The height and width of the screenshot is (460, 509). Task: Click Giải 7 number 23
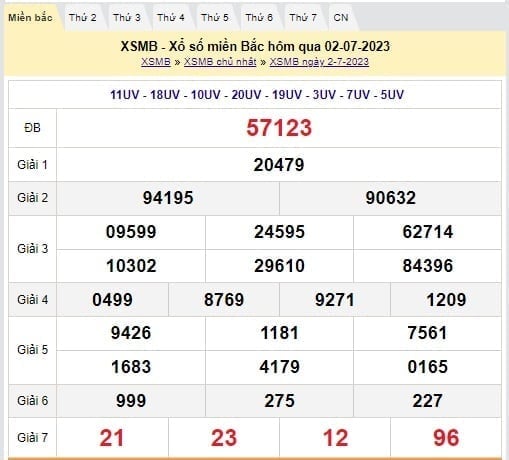pyautogui.click(x=224, y=438)
